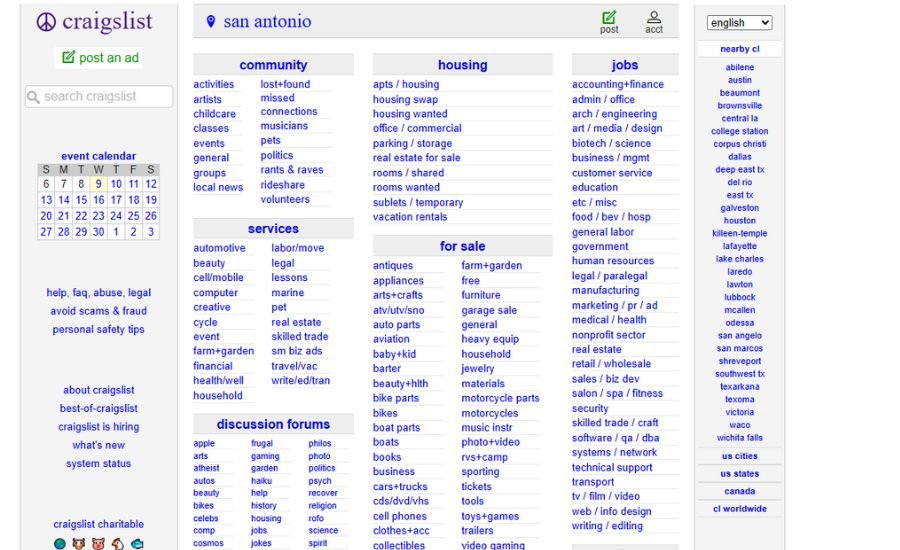Open the haiku discussion forum
The image size is (900, 550).
point(261,481)
